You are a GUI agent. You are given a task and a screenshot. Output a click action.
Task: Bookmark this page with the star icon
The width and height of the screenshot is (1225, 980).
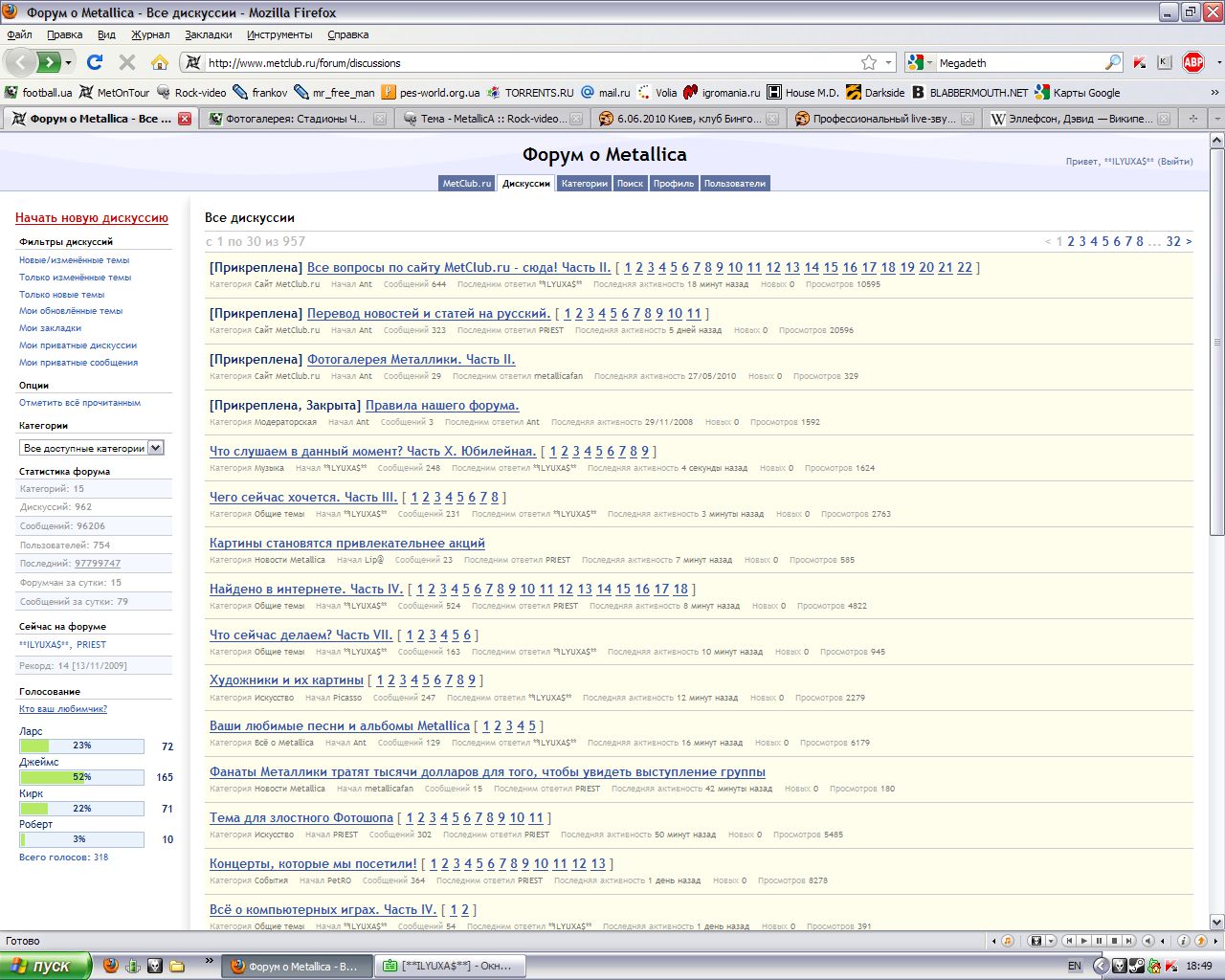(x=868, y=62)
